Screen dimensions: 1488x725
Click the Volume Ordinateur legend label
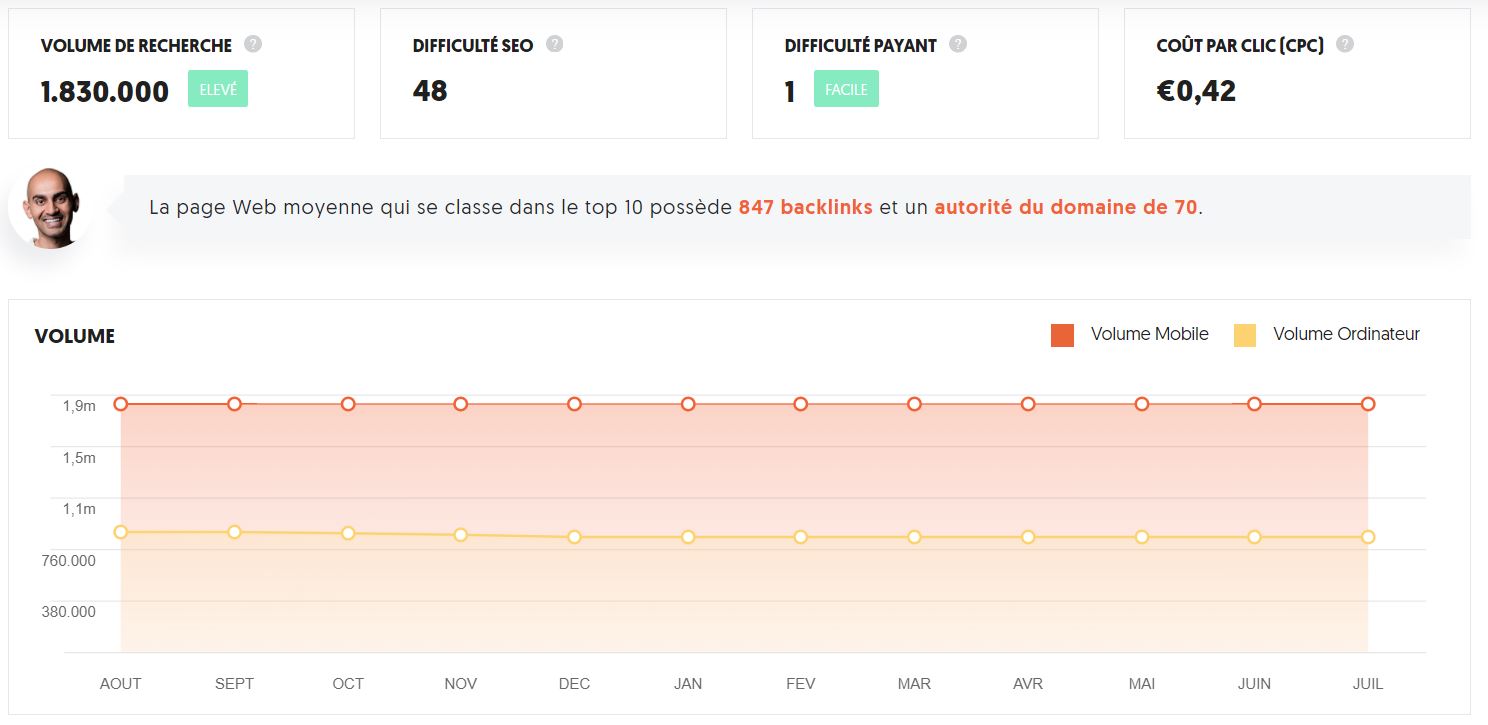click(1346, 334)
